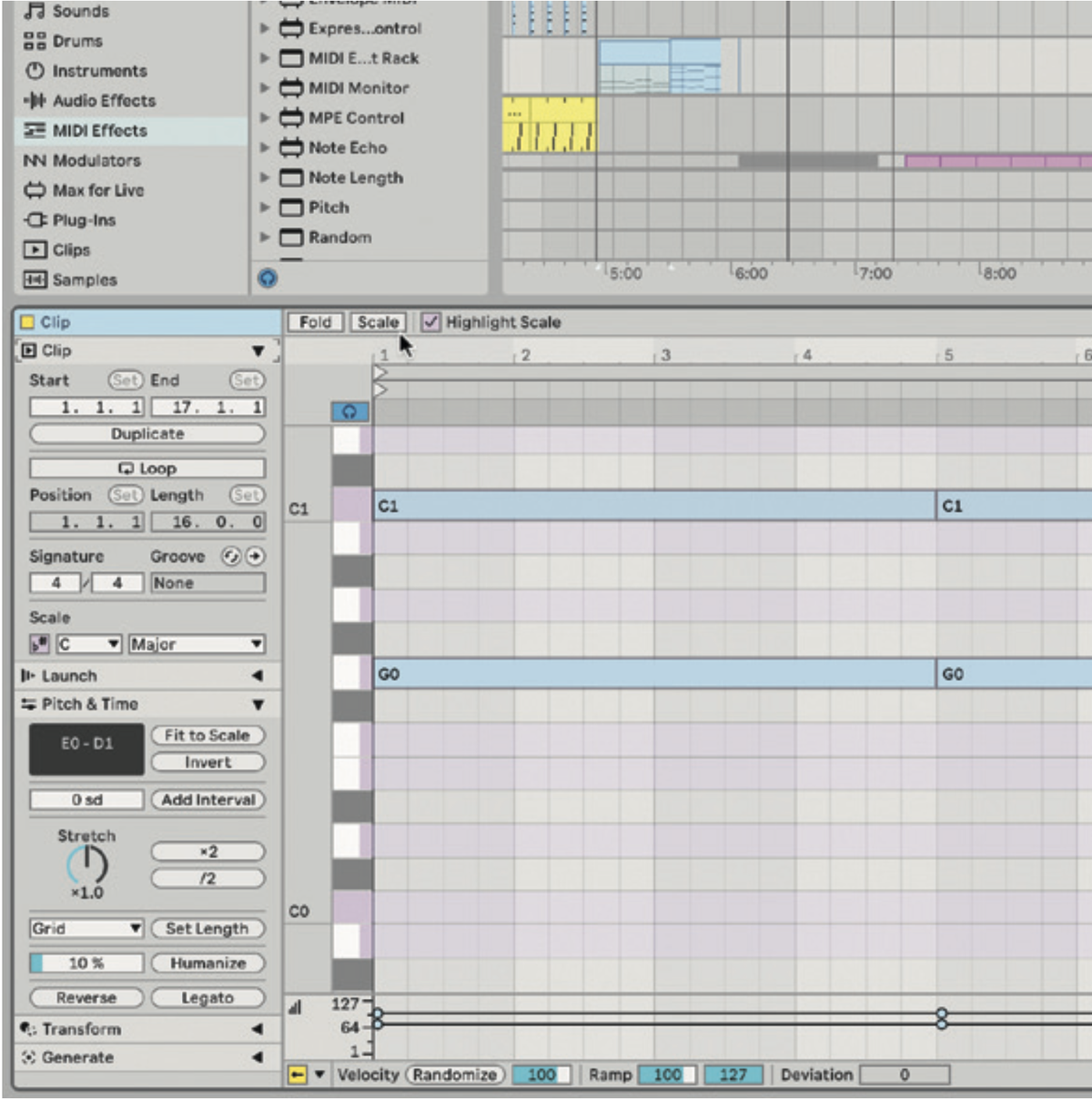Expand the Note Echo device entry
Image resolution: width=1092 pixels, height=1099 pixels.
pos(264,147)
